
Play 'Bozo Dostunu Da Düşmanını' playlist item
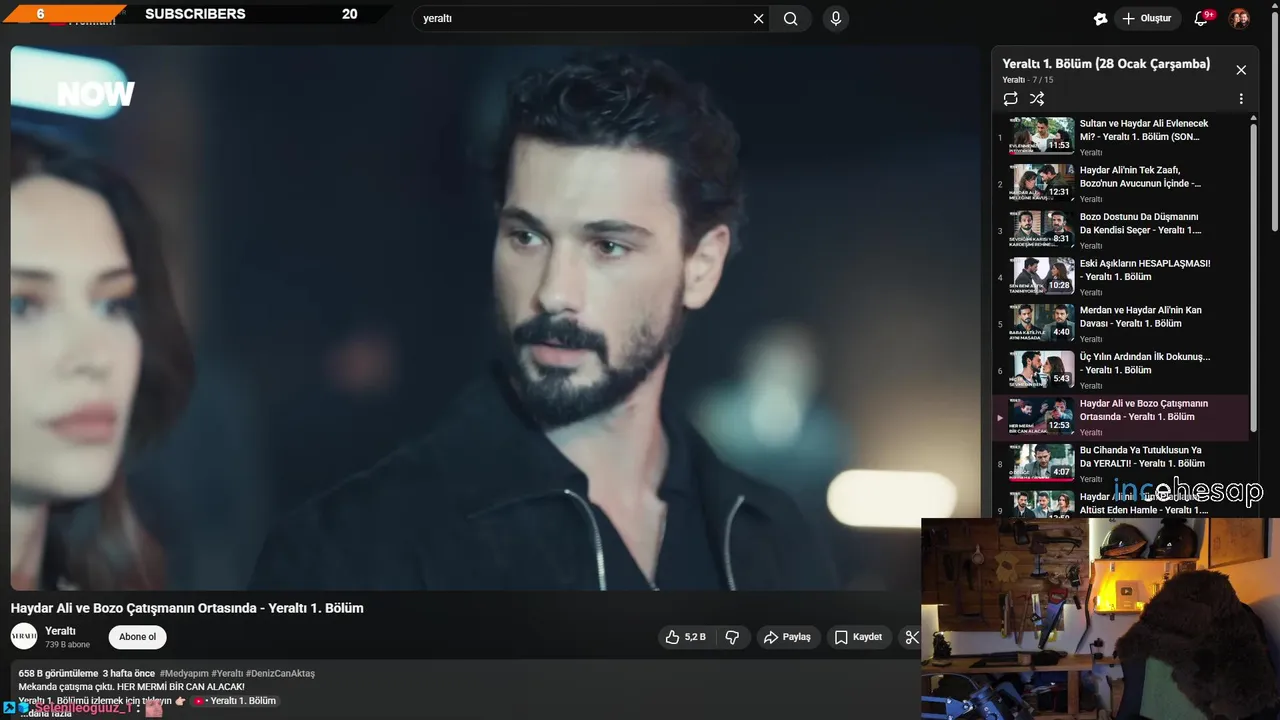tap(1120, 231)
